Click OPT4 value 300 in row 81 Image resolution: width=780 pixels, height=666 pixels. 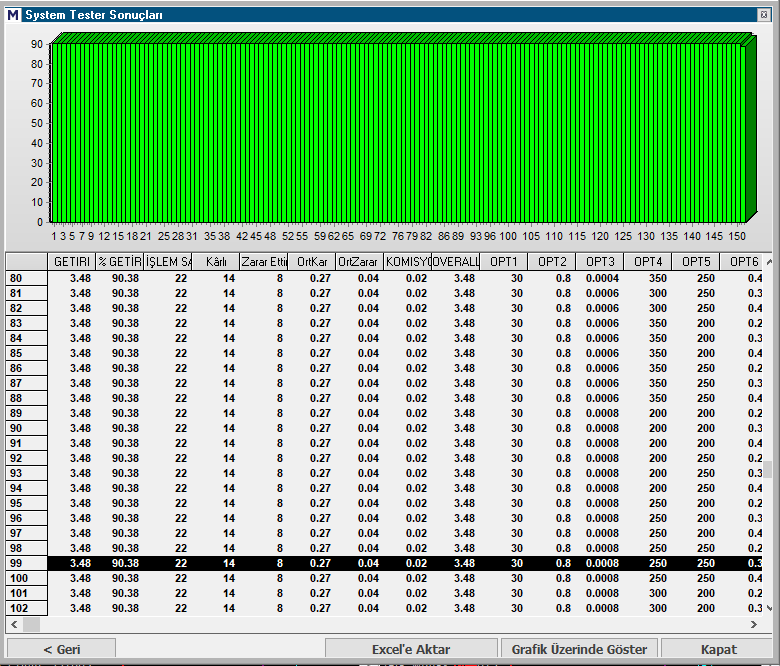click(658, 293)
